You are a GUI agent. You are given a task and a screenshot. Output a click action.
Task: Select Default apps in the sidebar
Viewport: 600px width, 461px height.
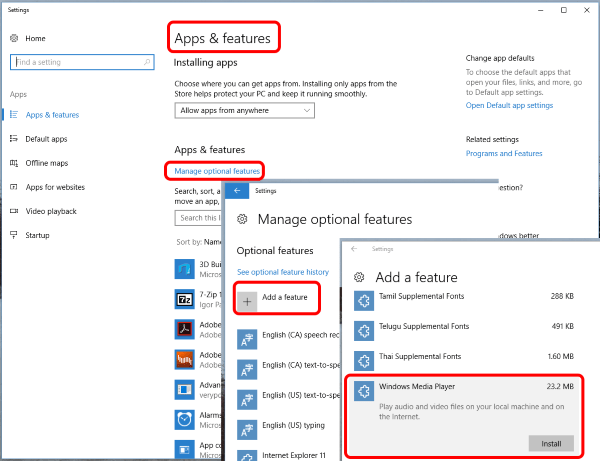coord(45,139)
